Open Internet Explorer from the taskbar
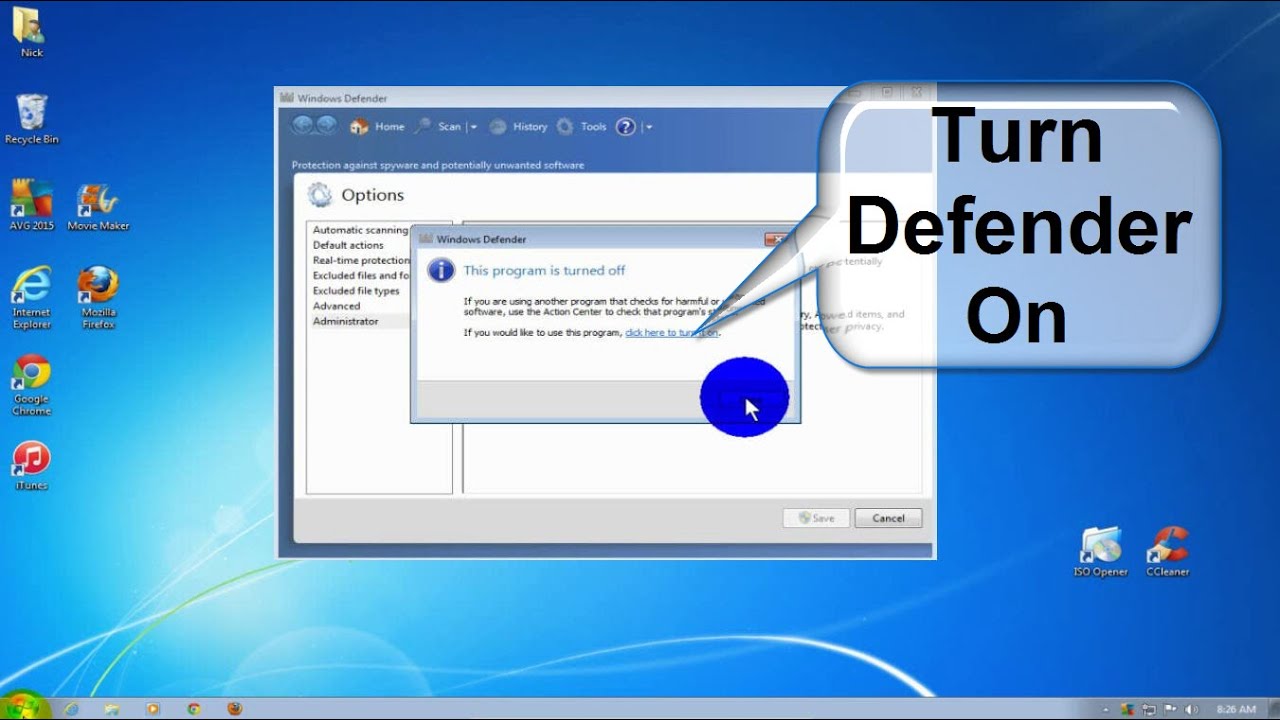Screen dimensions: 1280x720 71,709
